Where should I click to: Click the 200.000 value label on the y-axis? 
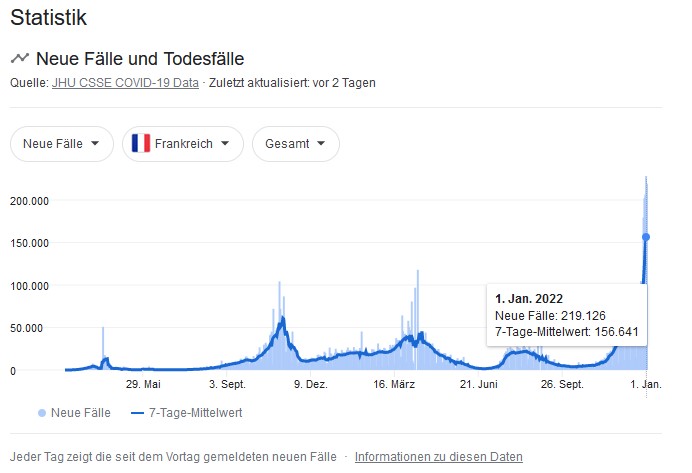tap(30, 200)
